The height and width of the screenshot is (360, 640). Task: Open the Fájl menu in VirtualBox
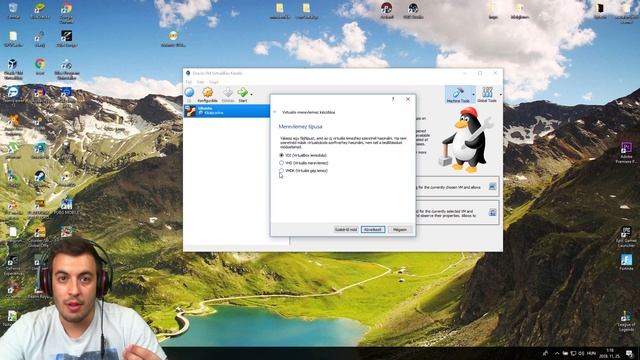(189, 82)
